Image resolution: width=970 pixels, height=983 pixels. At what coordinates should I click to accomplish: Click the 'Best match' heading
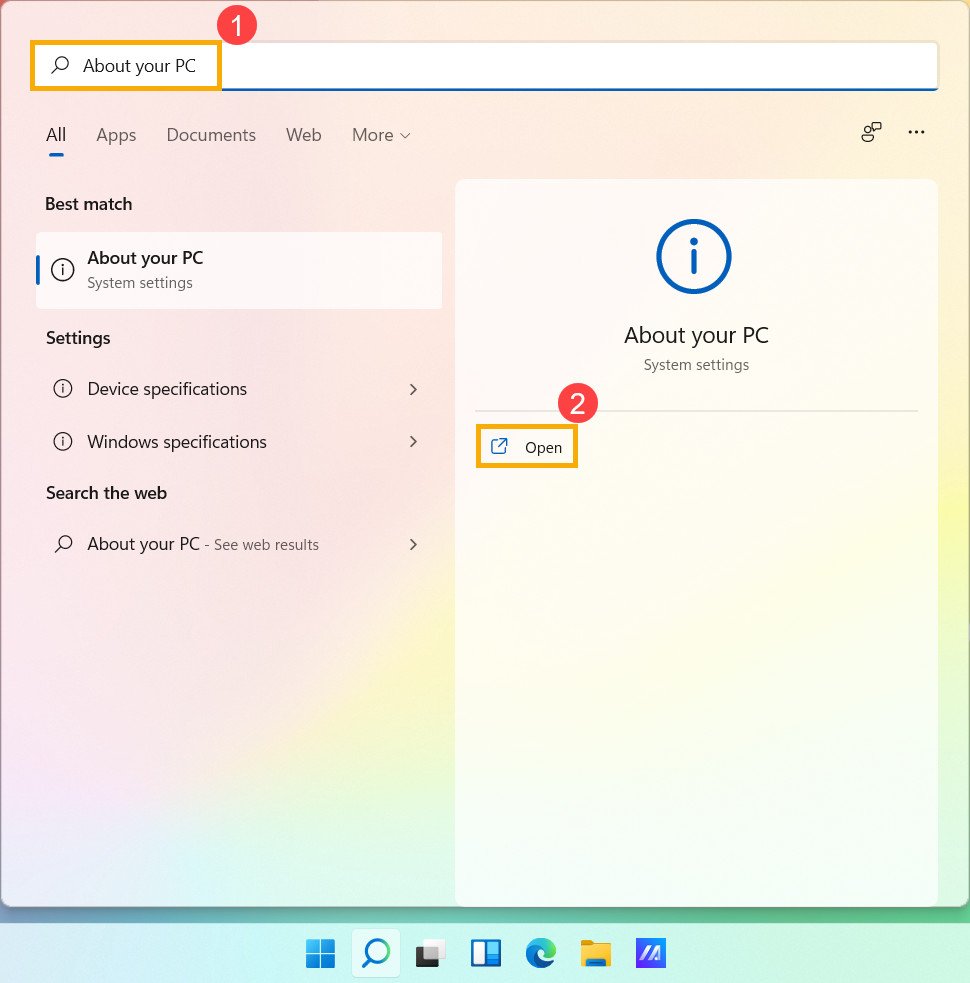pos(88,204)
